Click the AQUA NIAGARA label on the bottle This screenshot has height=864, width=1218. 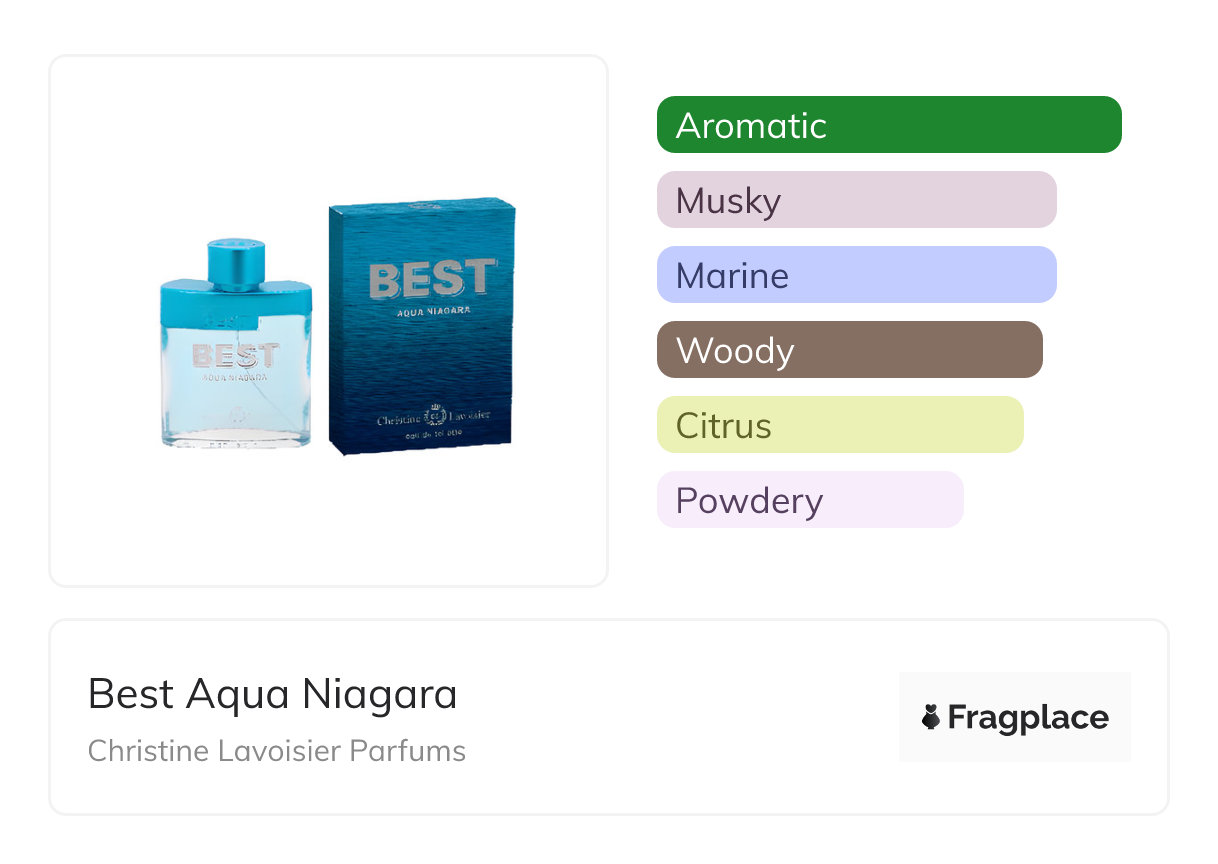click(234, 378)
